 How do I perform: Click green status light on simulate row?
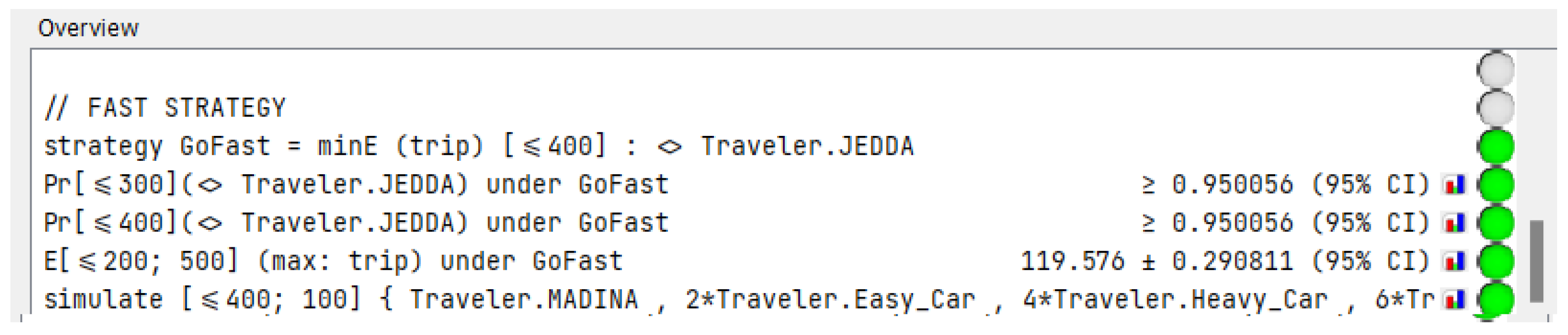tap(1496, 300)
